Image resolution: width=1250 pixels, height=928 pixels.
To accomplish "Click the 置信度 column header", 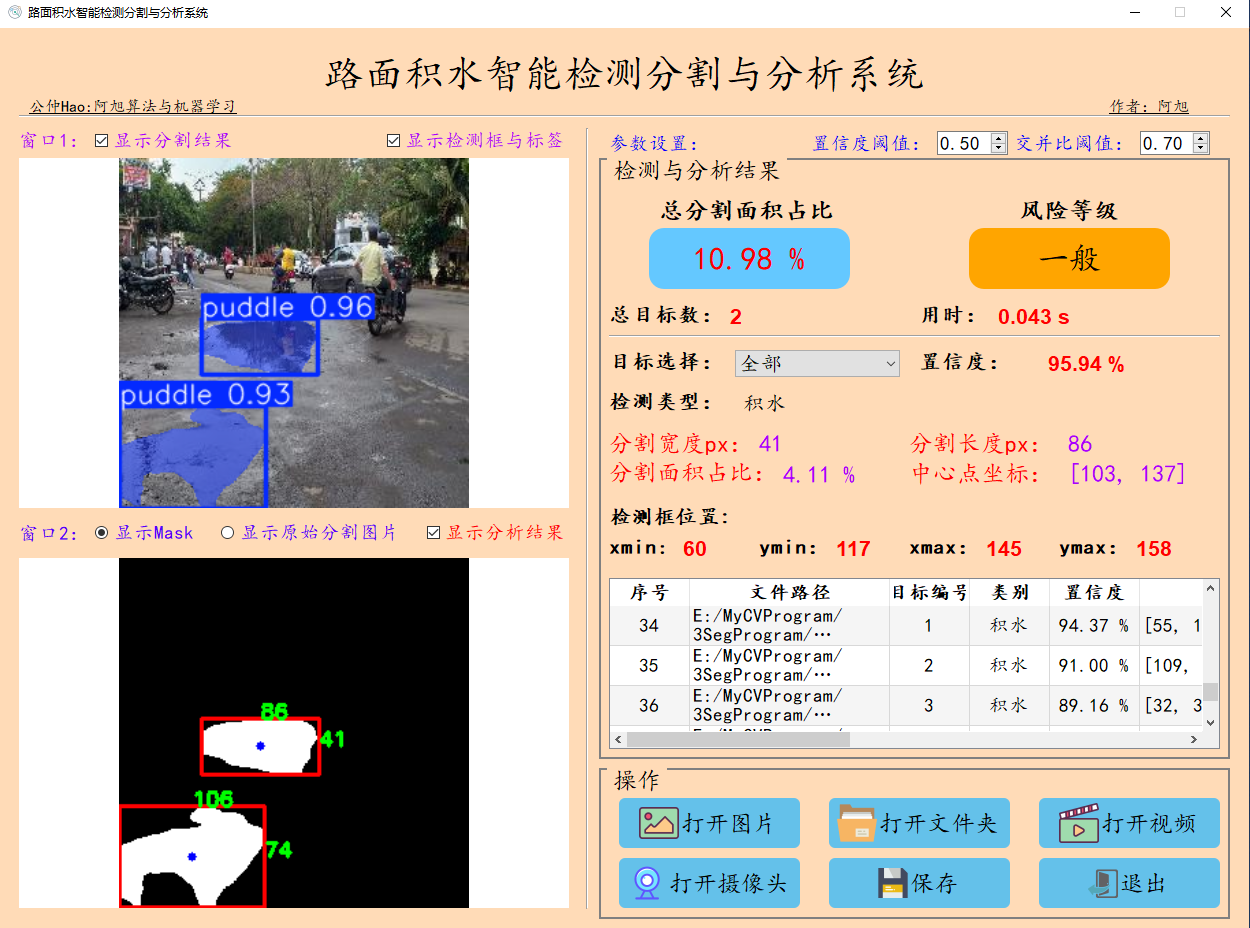I will 1094,592.
